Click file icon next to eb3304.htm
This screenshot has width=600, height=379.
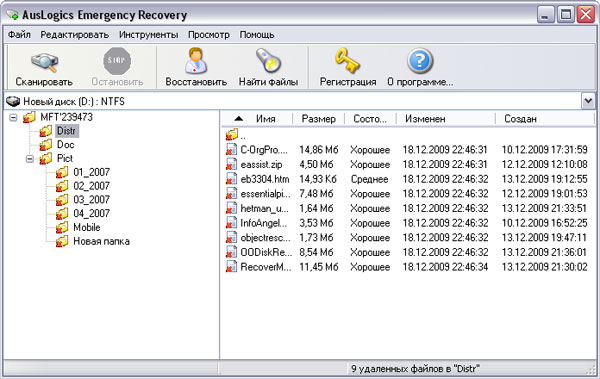[231, 179]
